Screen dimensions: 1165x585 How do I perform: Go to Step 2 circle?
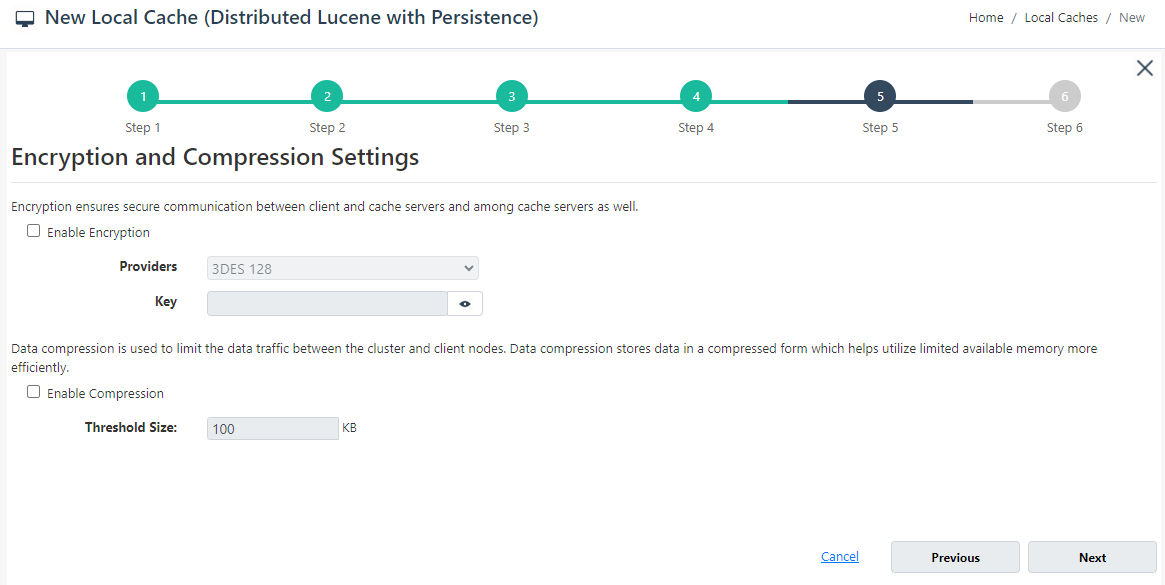point(328,96)
